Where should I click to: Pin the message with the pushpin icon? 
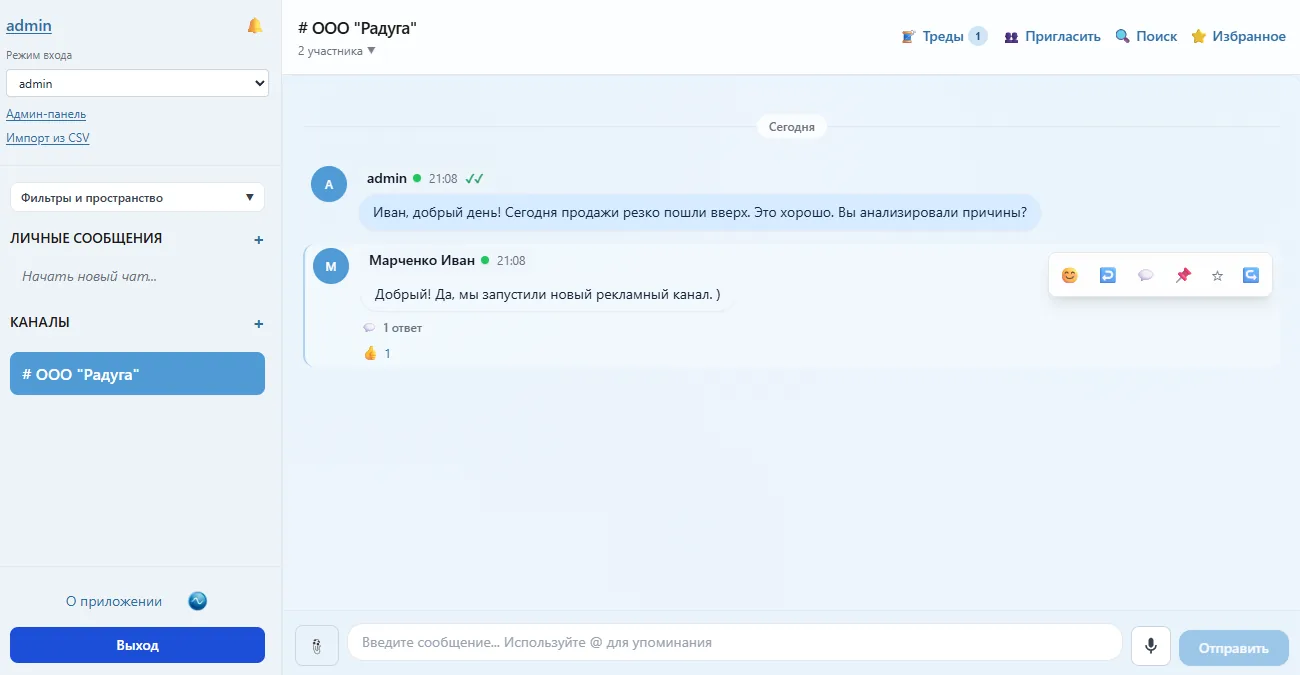[x=1183, y=275]
